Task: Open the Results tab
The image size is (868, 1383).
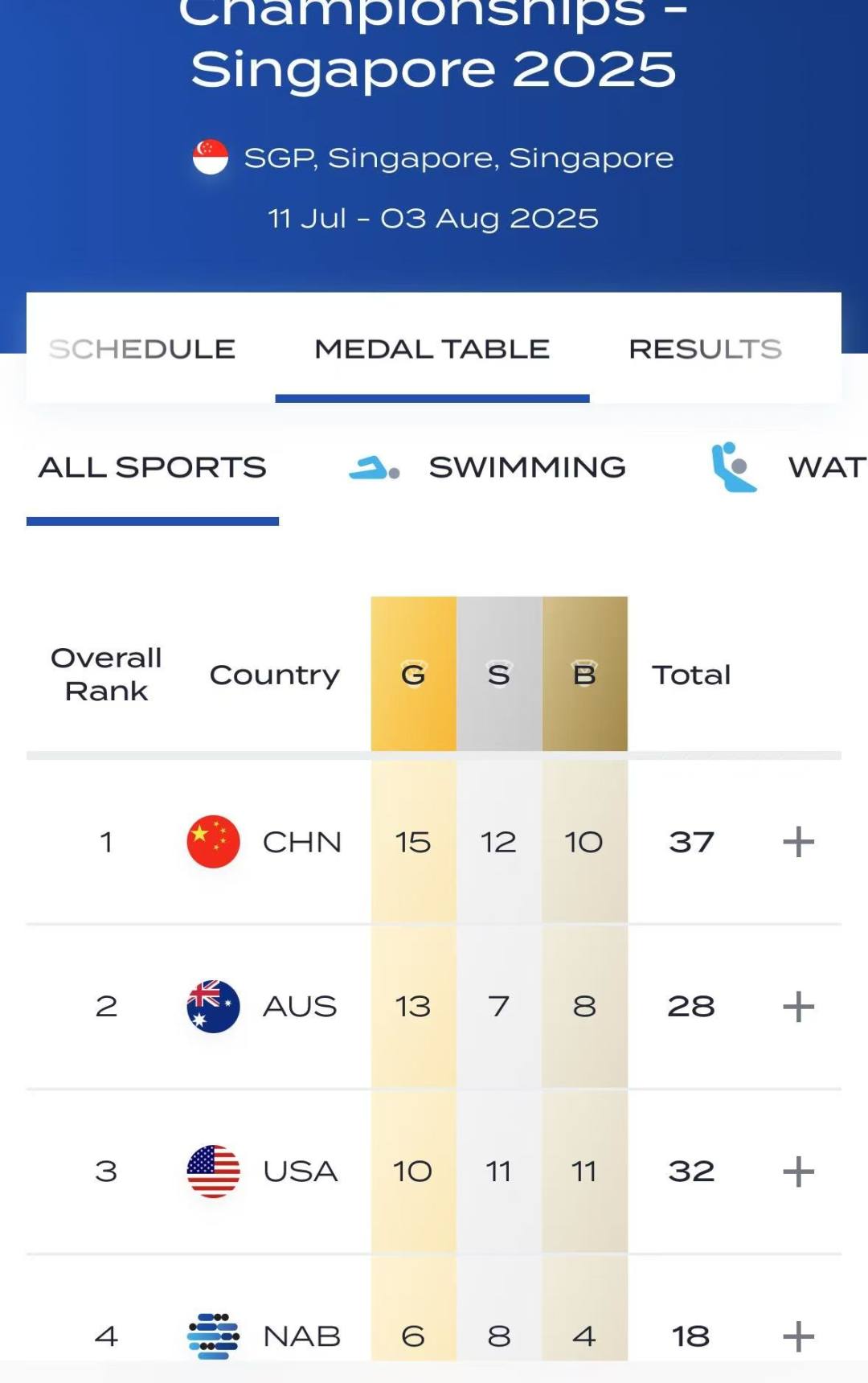Action: pos(705,349)
